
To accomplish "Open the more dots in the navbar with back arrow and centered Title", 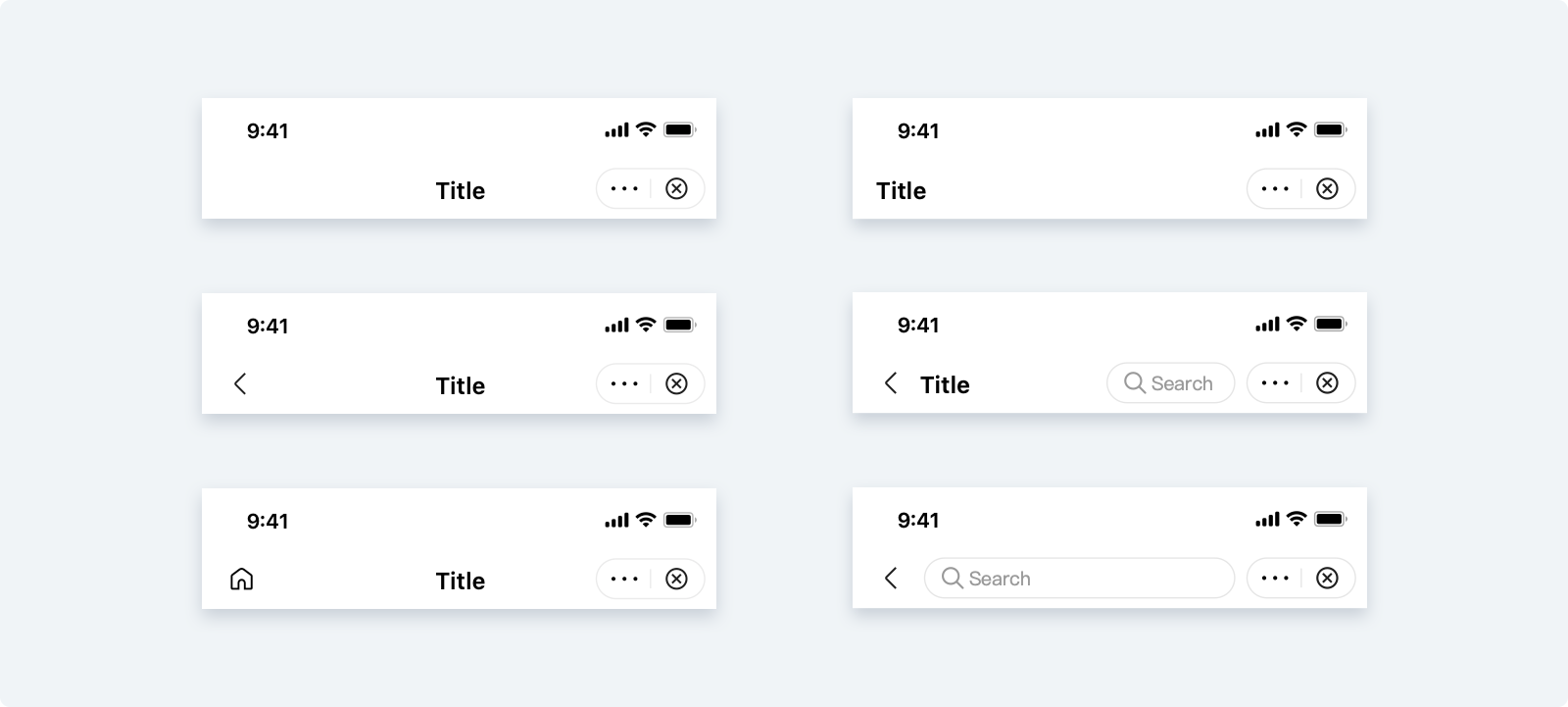I will click(x=624, y=383).
